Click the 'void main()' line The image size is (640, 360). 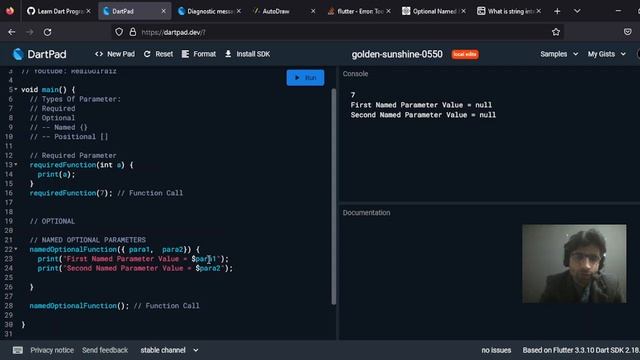coord(48,90)
